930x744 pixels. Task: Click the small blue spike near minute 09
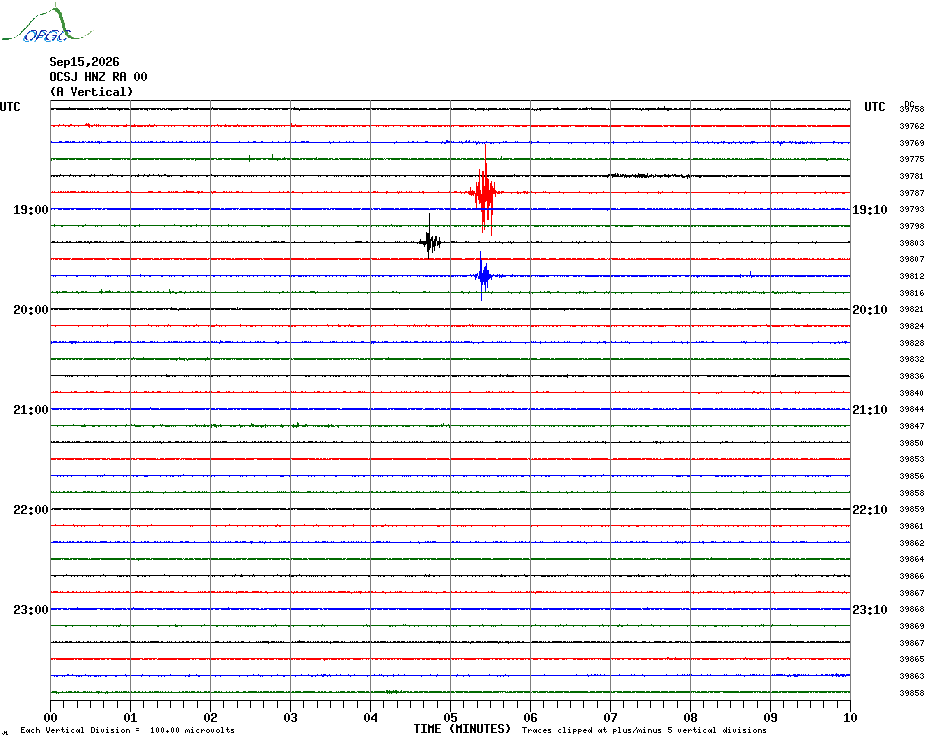751,274
